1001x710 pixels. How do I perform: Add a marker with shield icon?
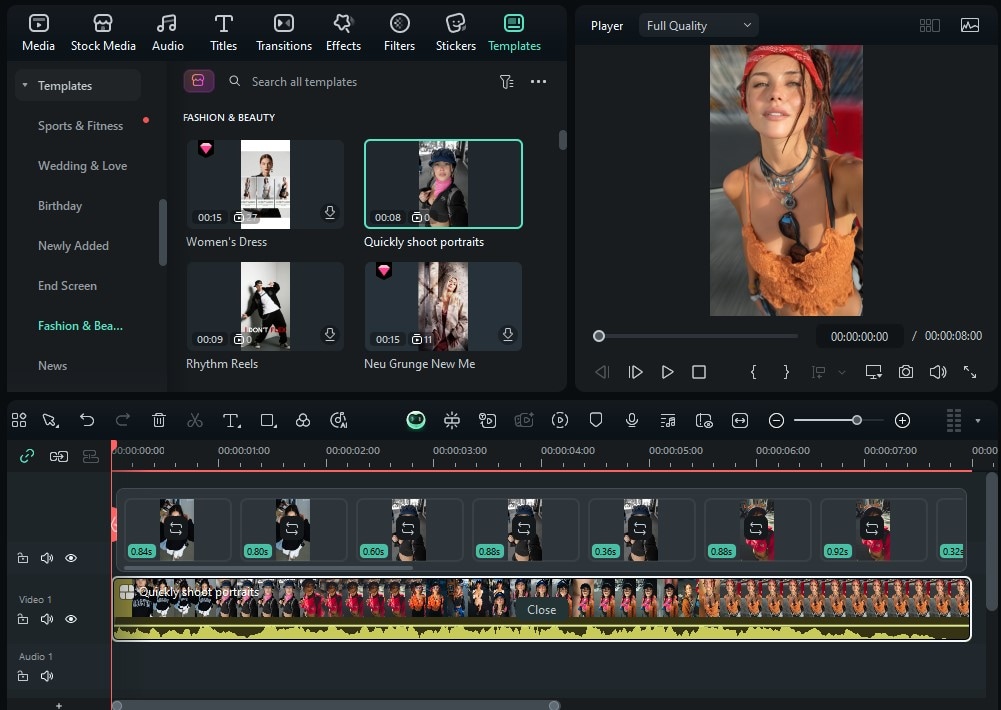(x=596, y=420)
